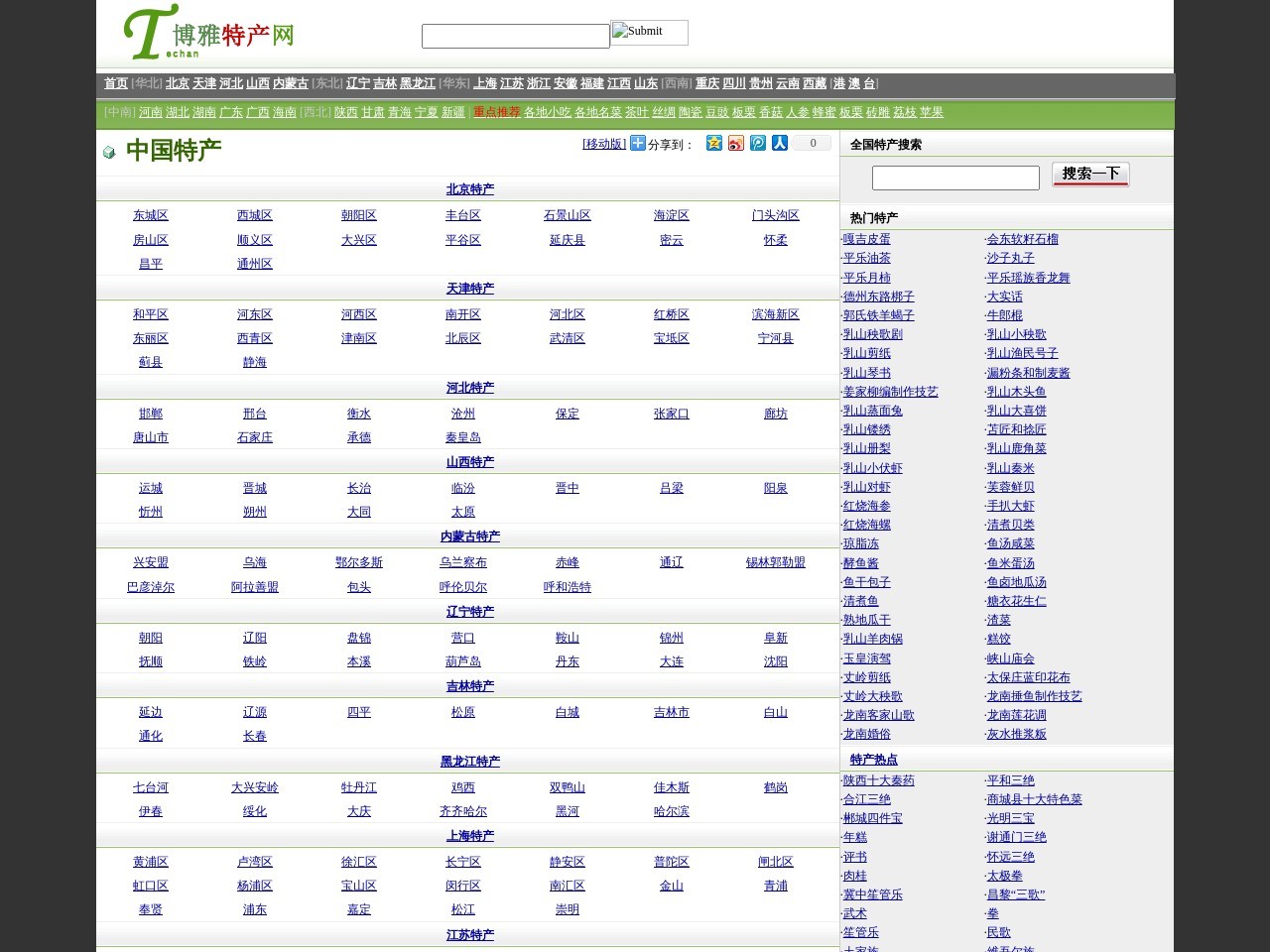Click the green cube icon beside 中国特产
1270x952 pixels.
click(109, 152)
